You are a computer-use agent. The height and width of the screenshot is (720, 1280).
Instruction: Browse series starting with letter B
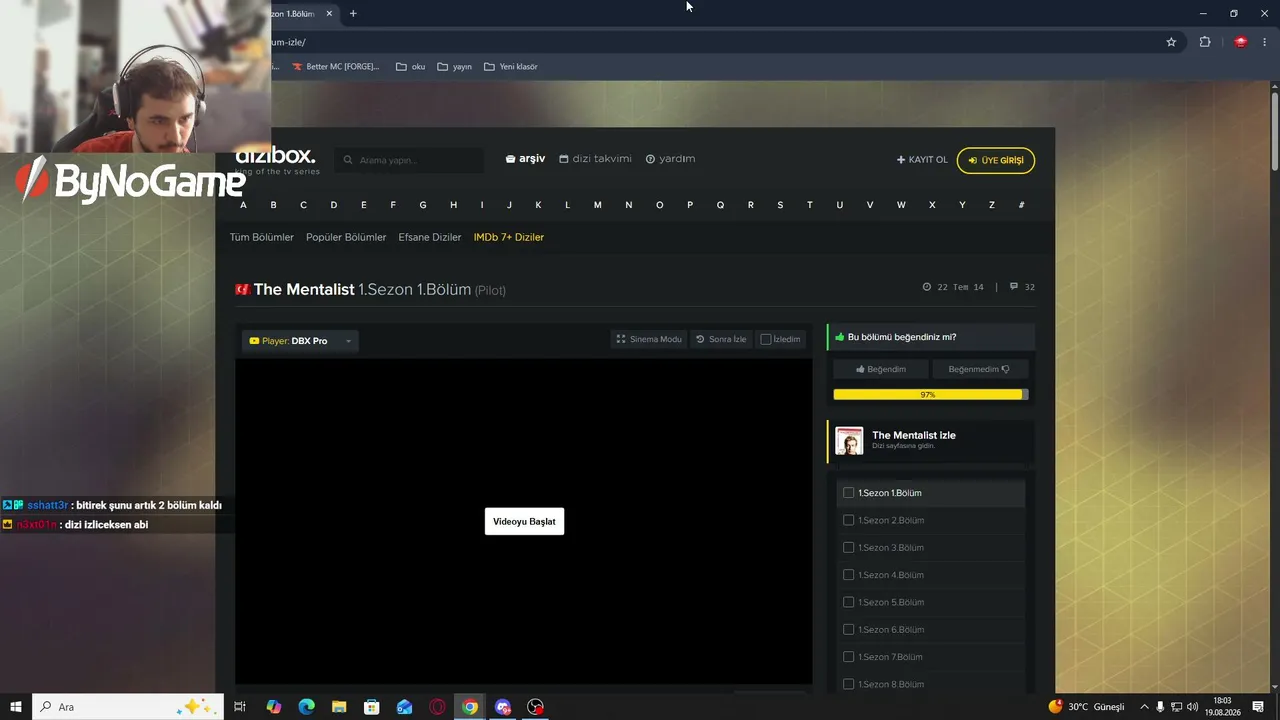pyautogui.click(x=273, y=205)
